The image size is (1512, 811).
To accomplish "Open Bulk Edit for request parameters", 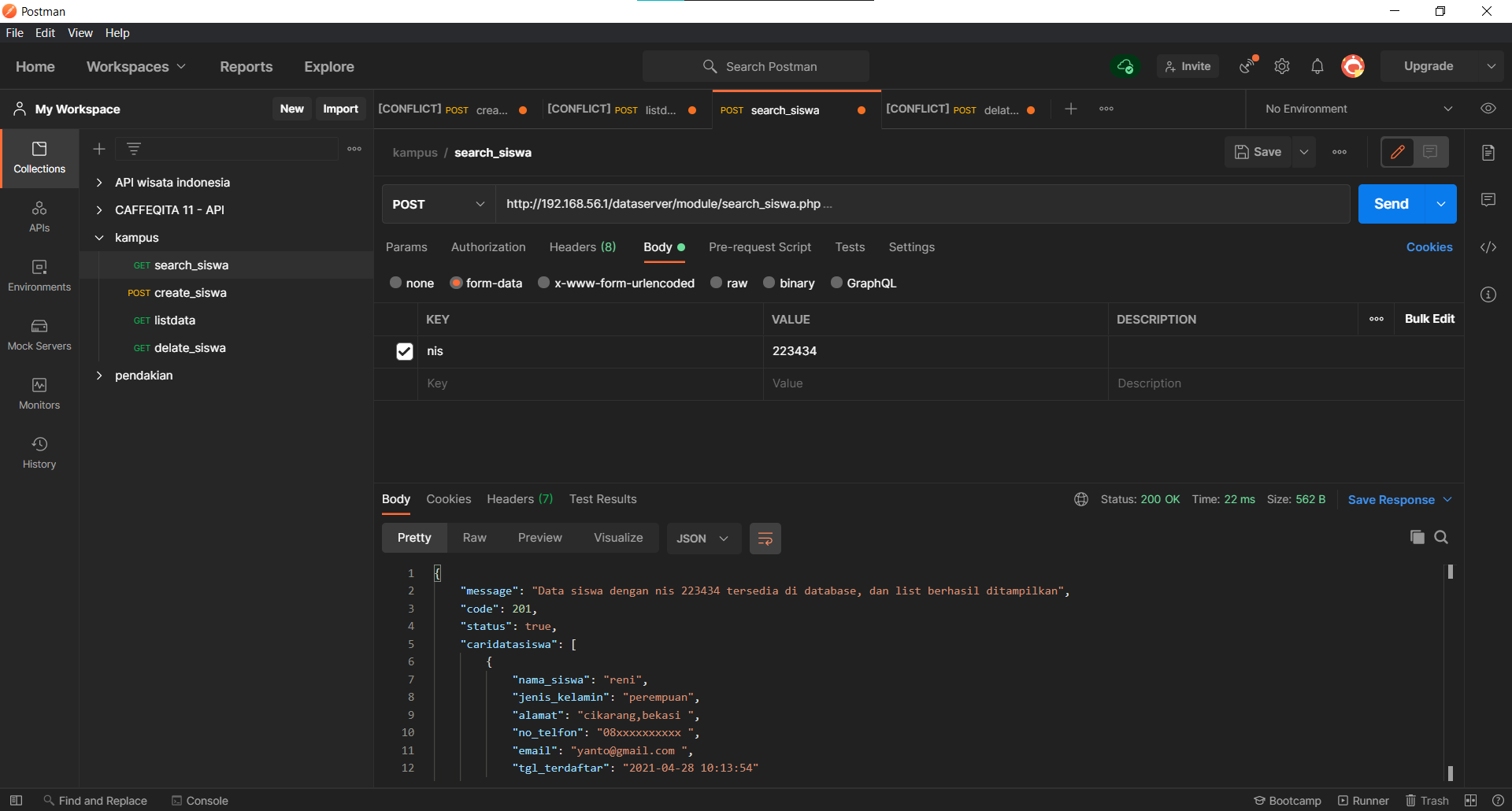I will click(1429, 319).
